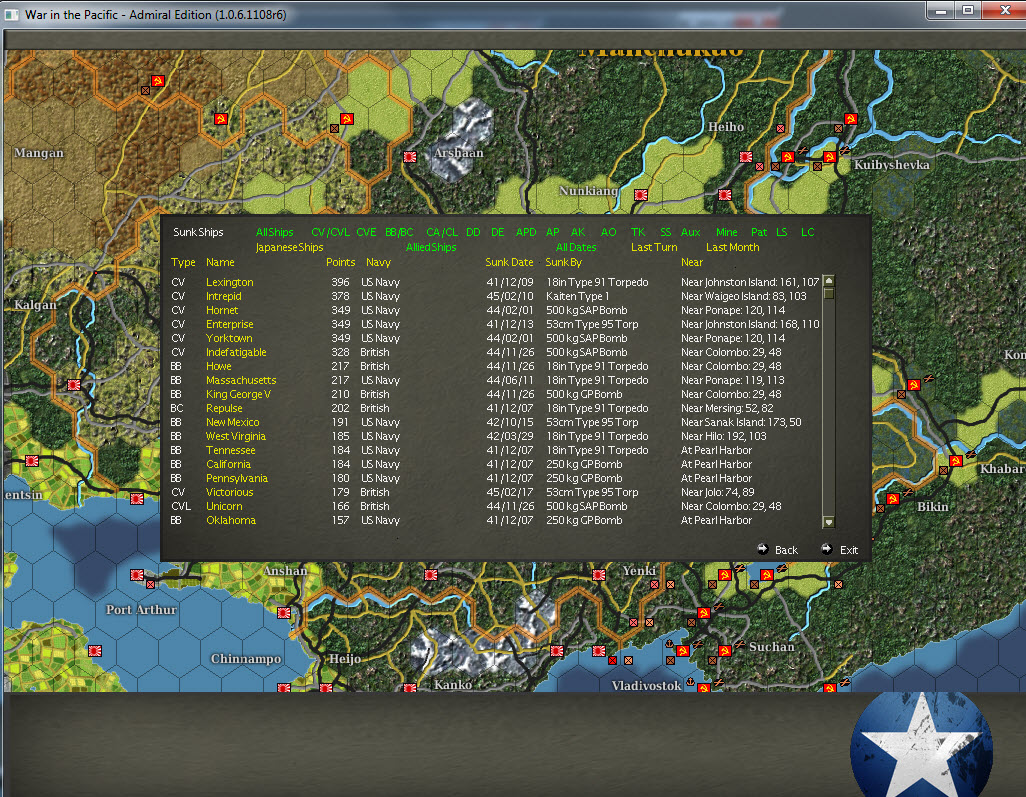Open the New Mexico ship entry

coord(232,423)
